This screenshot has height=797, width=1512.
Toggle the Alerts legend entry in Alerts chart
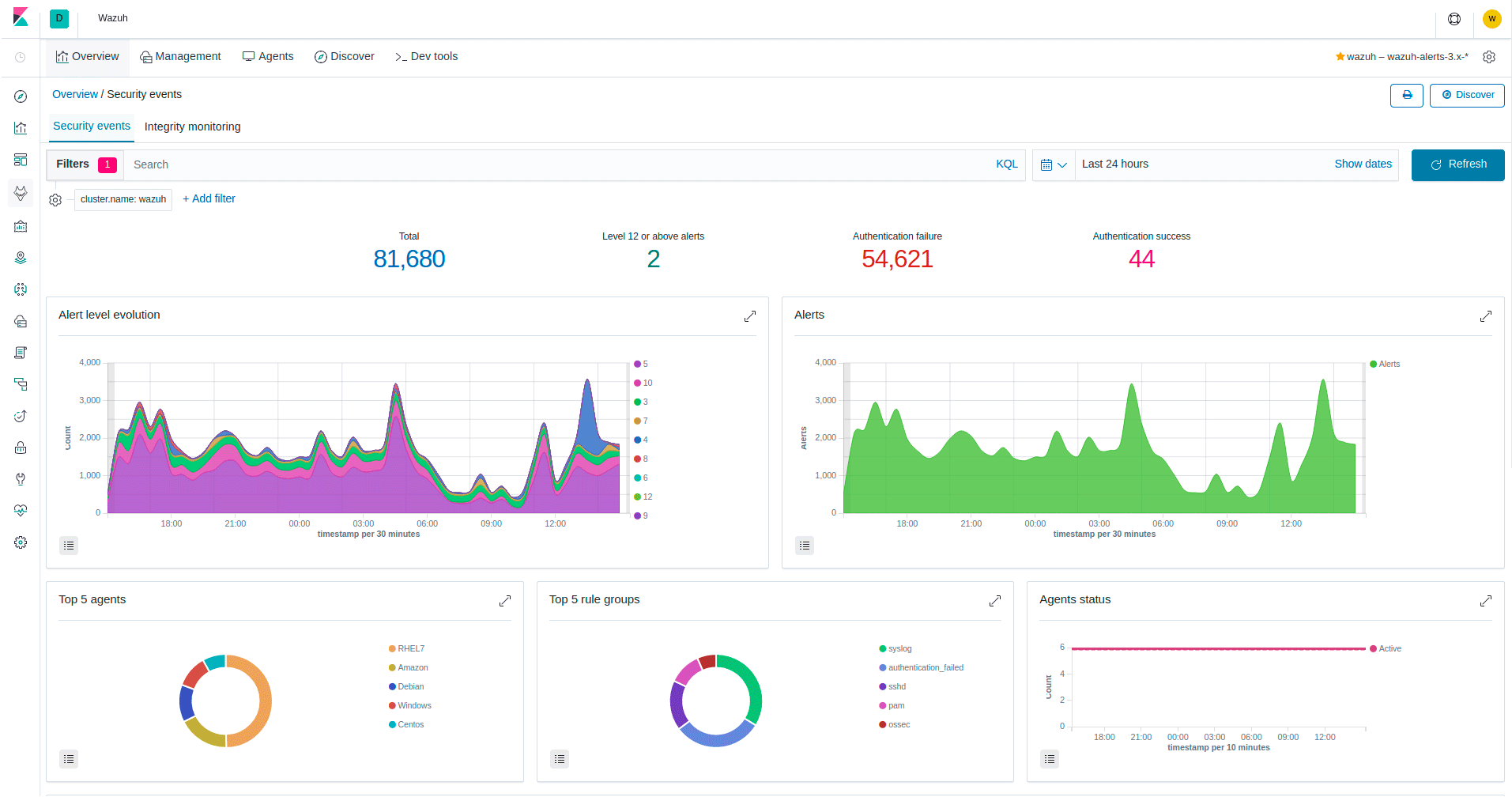[1385, 364]
